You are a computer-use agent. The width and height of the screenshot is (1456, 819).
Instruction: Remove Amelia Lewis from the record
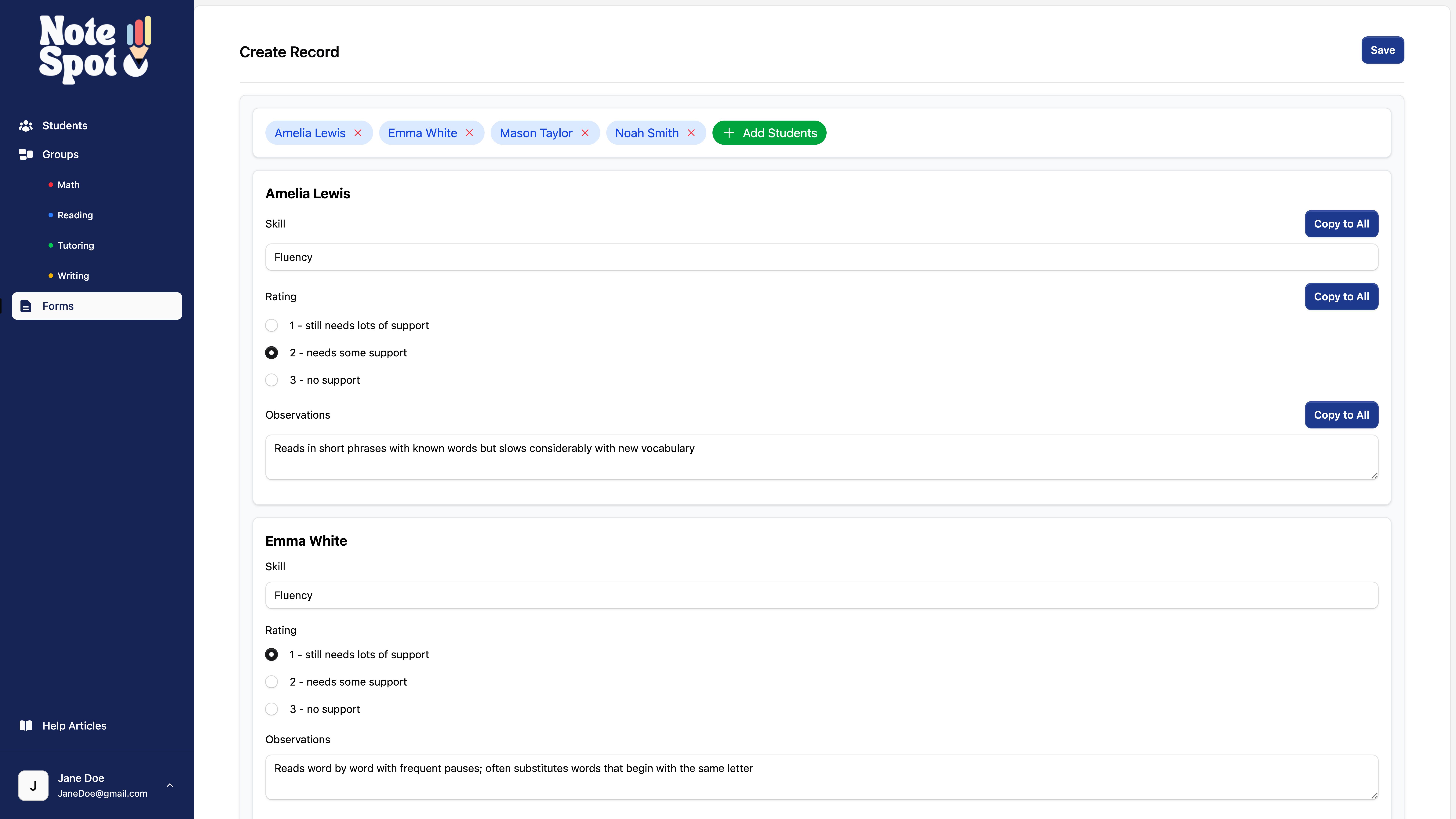click(358, 133)
